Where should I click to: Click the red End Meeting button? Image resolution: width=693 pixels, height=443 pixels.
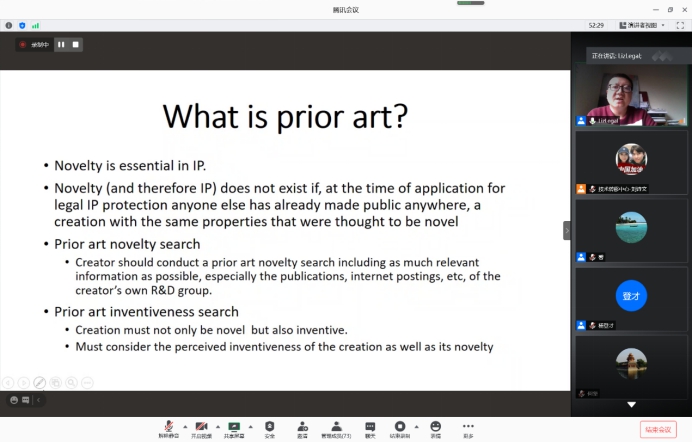point(657,429)
